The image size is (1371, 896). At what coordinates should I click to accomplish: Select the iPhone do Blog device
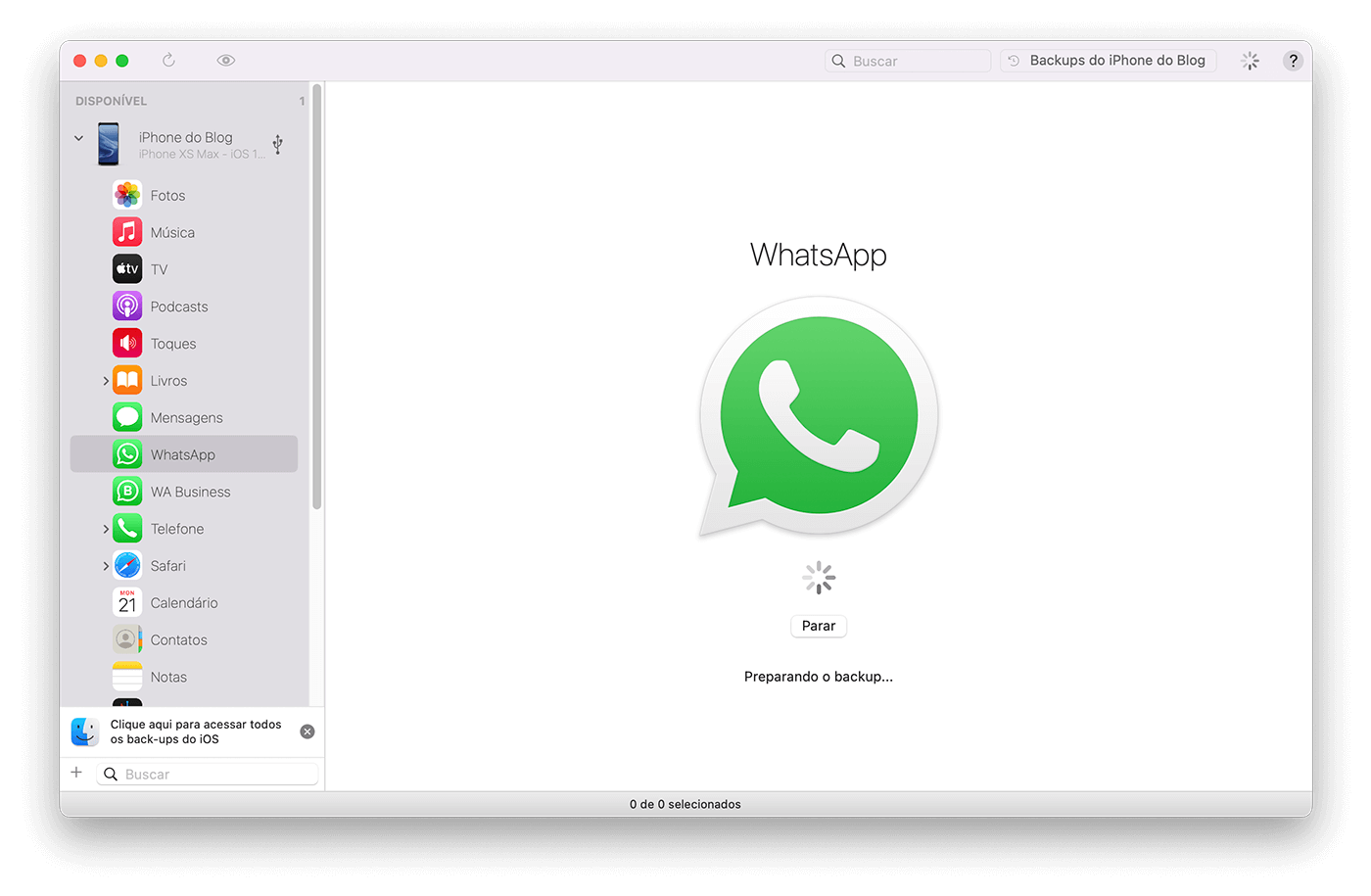184,144
